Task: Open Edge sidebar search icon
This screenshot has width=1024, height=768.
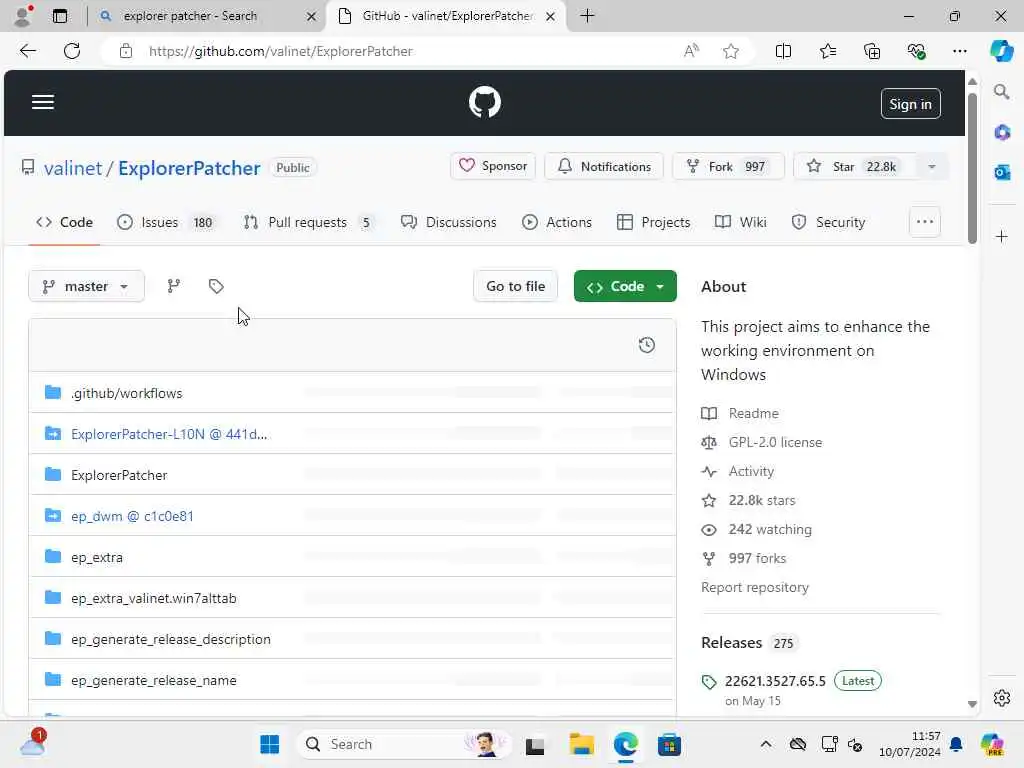Action: point(1002,92)
